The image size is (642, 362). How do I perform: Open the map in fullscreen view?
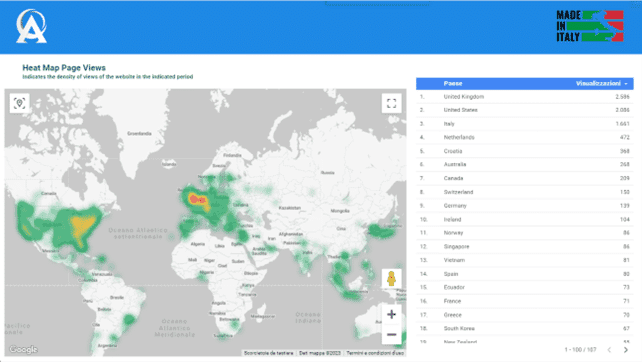[391, 103]
